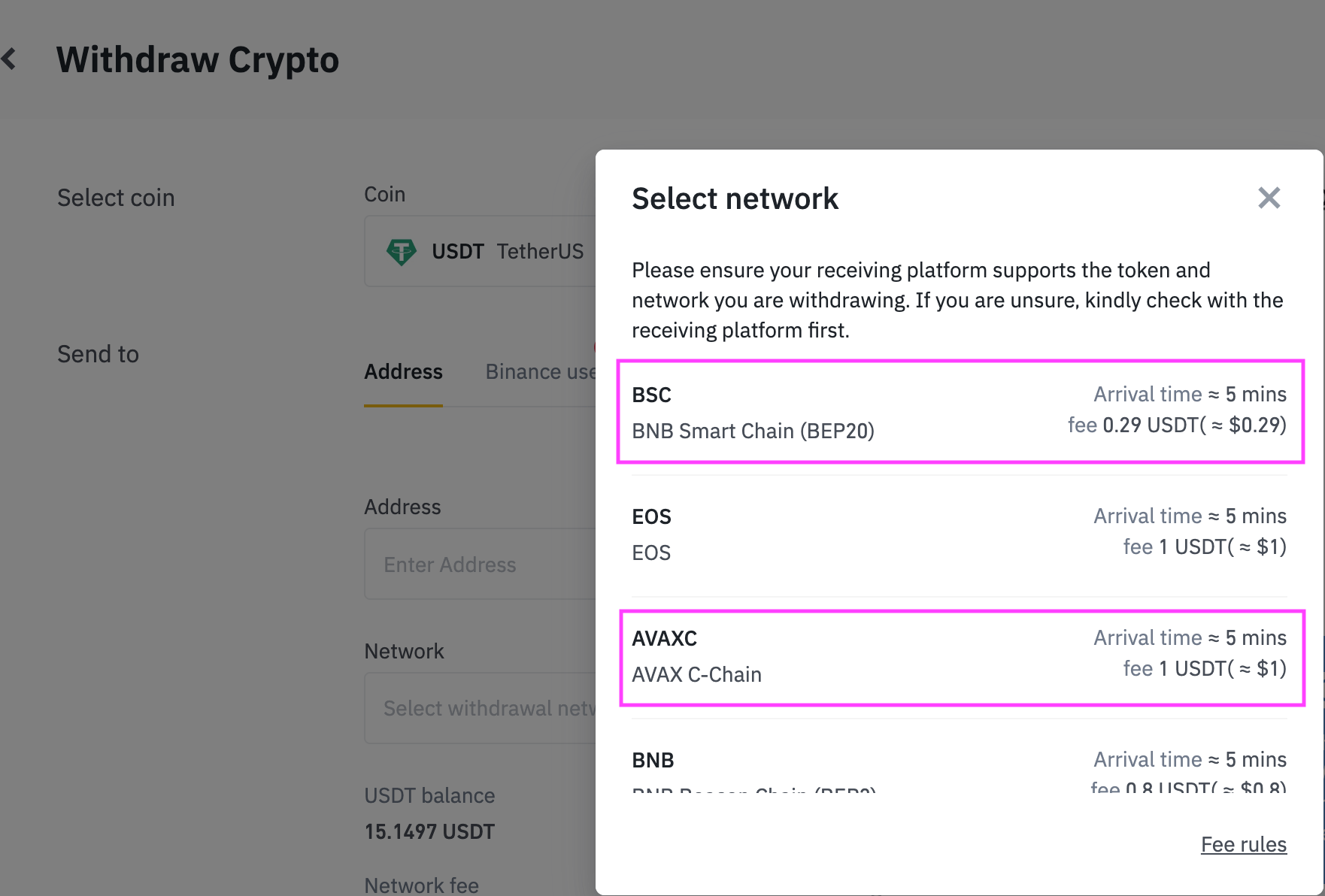Click the receiving platform warning paragraph
Screen dimensions: 1325x896
coord(957,300)
